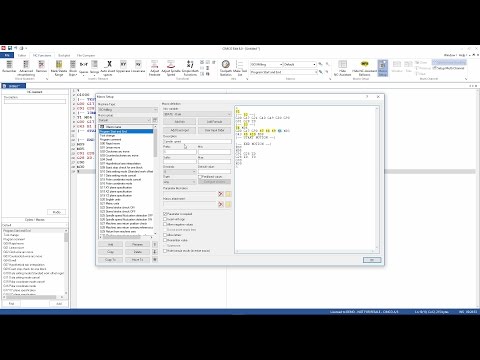Click OK in the Macro Setup dialog
480x360 pixels.
[372, 260]
